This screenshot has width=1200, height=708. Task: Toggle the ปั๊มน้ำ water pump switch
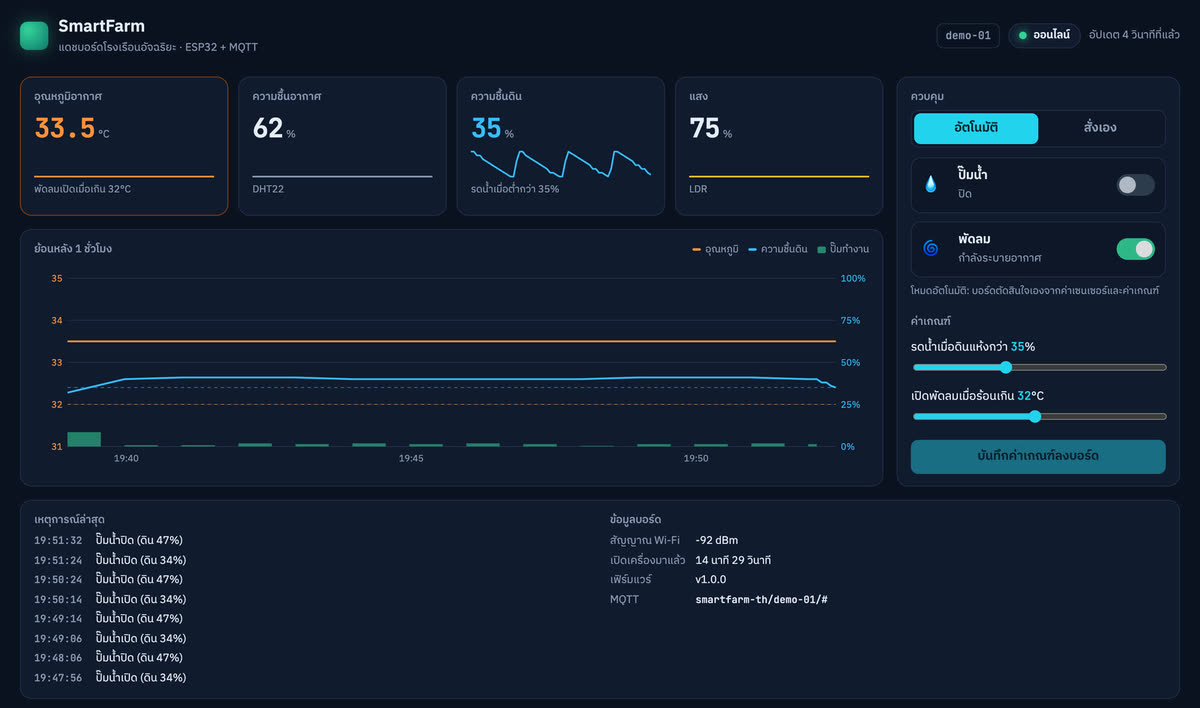click(1135, 184)
